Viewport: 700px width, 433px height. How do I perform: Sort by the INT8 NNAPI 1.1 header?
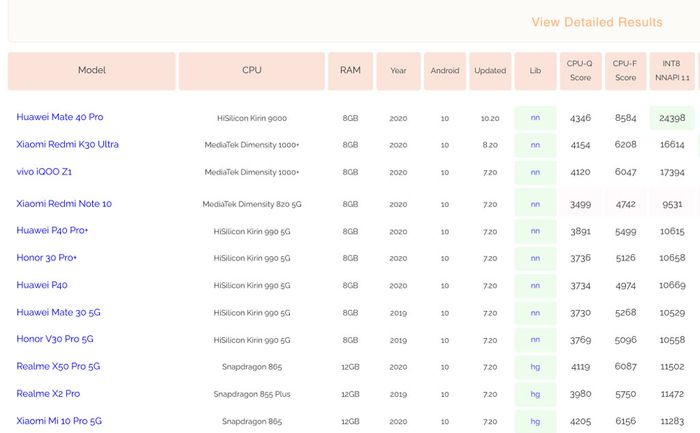pos(672,71)
